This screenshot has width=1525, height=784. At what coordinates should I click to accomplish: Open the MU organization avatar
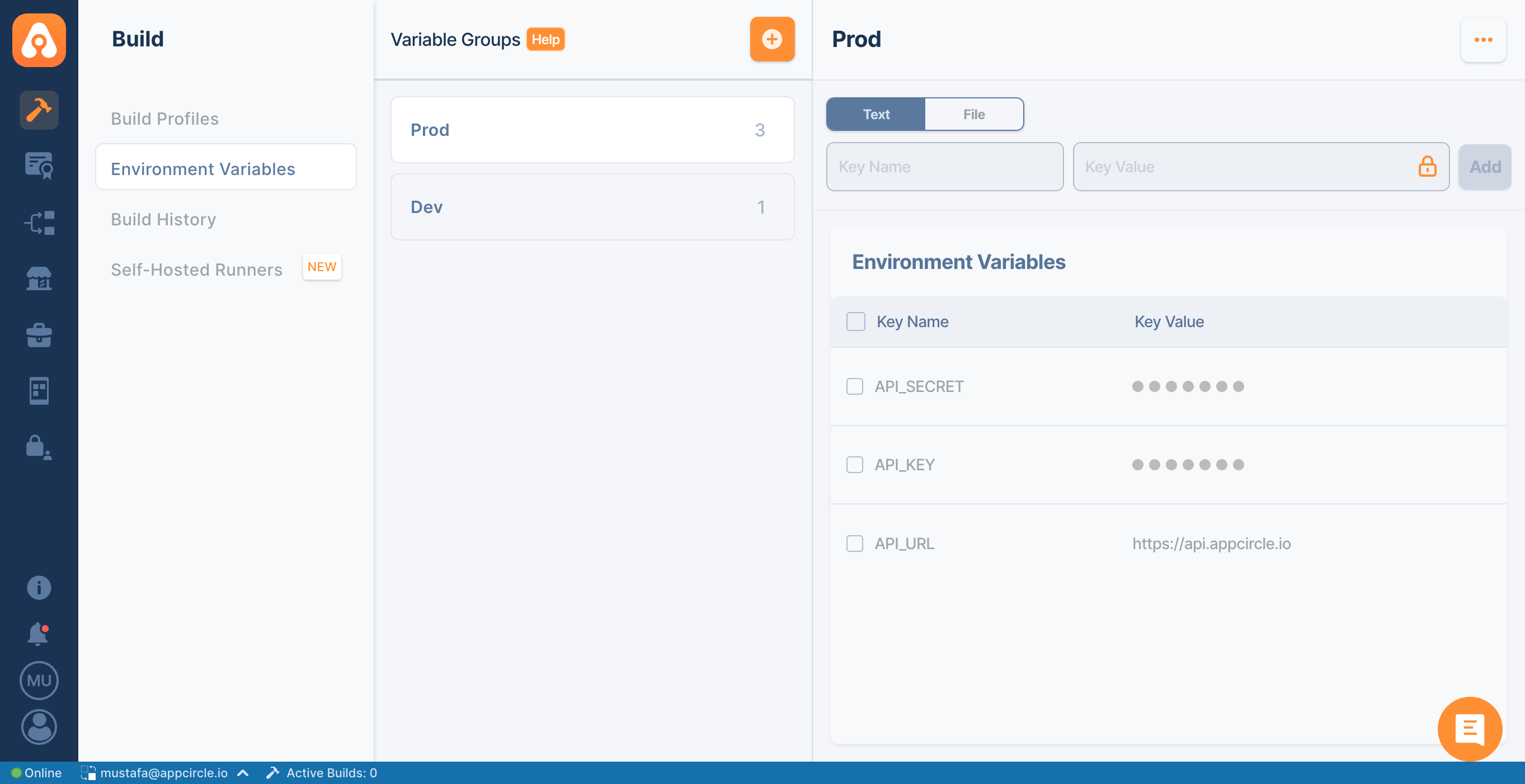pos(39,681)
